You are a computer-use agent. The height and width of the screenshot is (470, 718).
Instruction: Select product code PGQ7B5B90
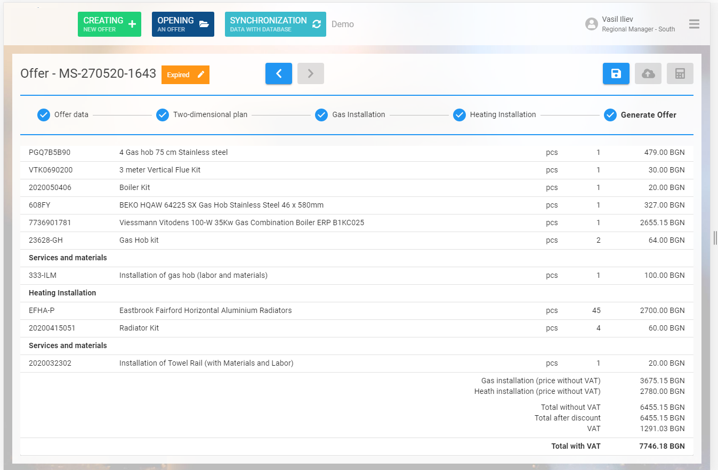[x=49, y=152]
